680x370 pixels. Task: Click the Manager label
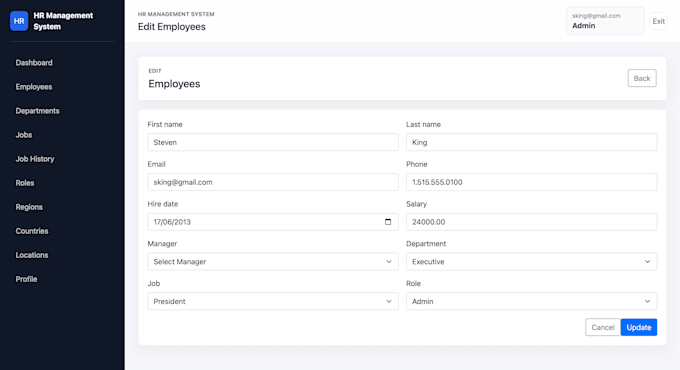(x=162, y=244)
